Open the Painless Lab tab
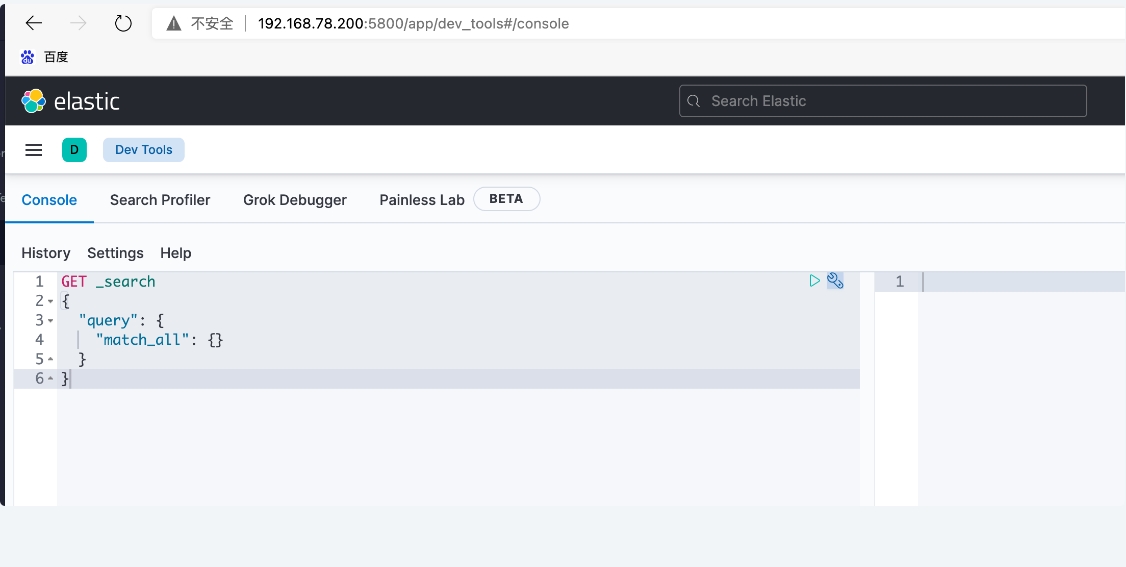The height and width of the screenshot is (567, 1126). click(x=422, y=200)
